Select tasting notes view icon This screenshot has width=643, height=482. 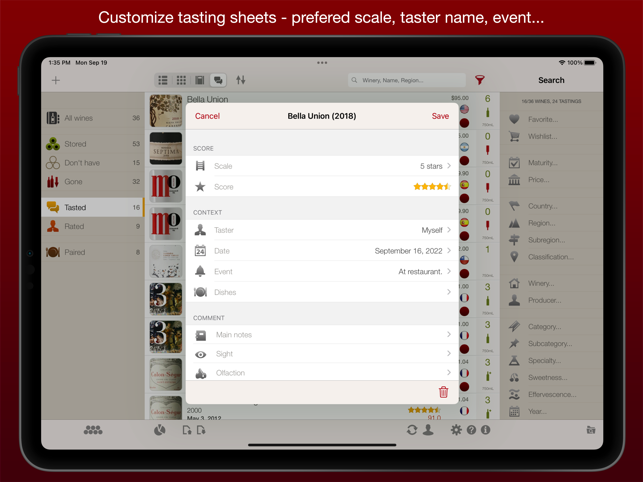[x=218, y=80]
